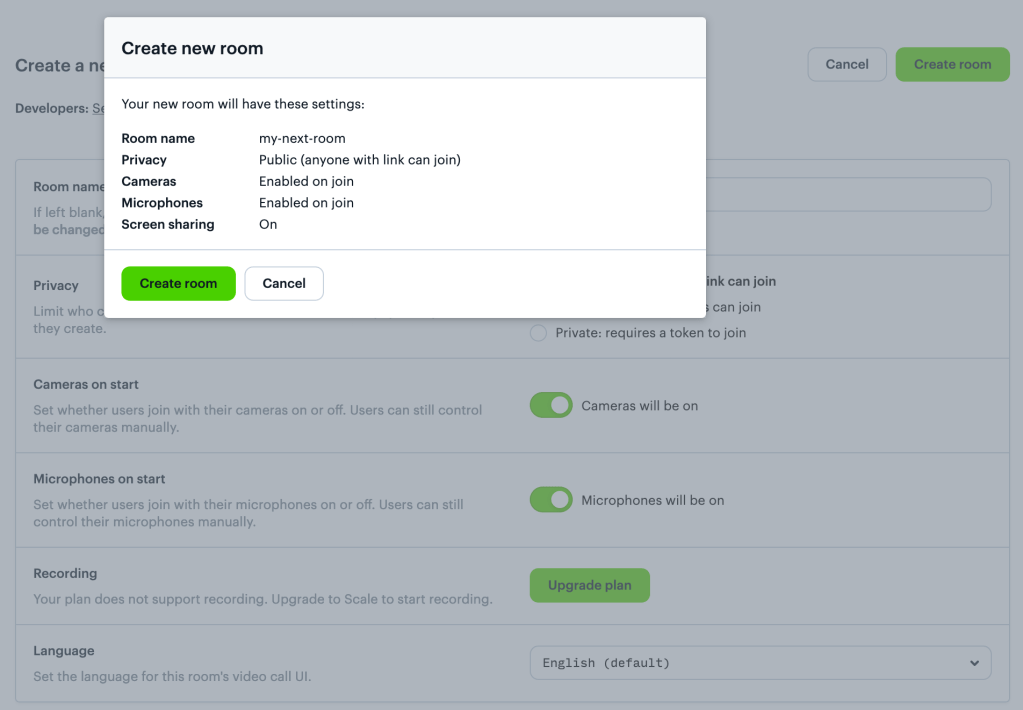Click the my-next-room name in dialog summary
1023x710 pixels.
tap(302, 139)
